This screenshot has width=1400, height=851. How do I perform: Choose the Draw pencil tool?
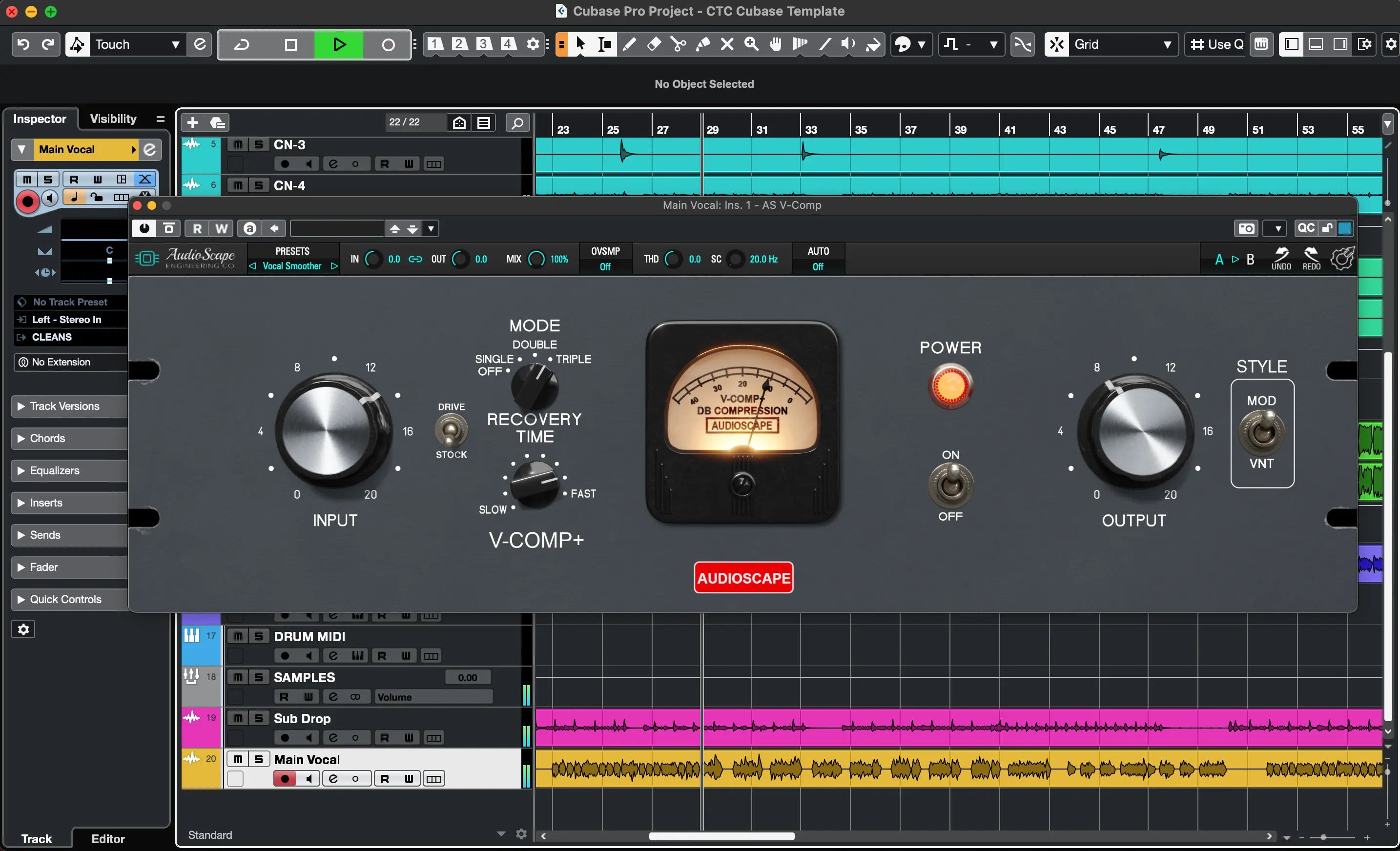coord(629,44)
